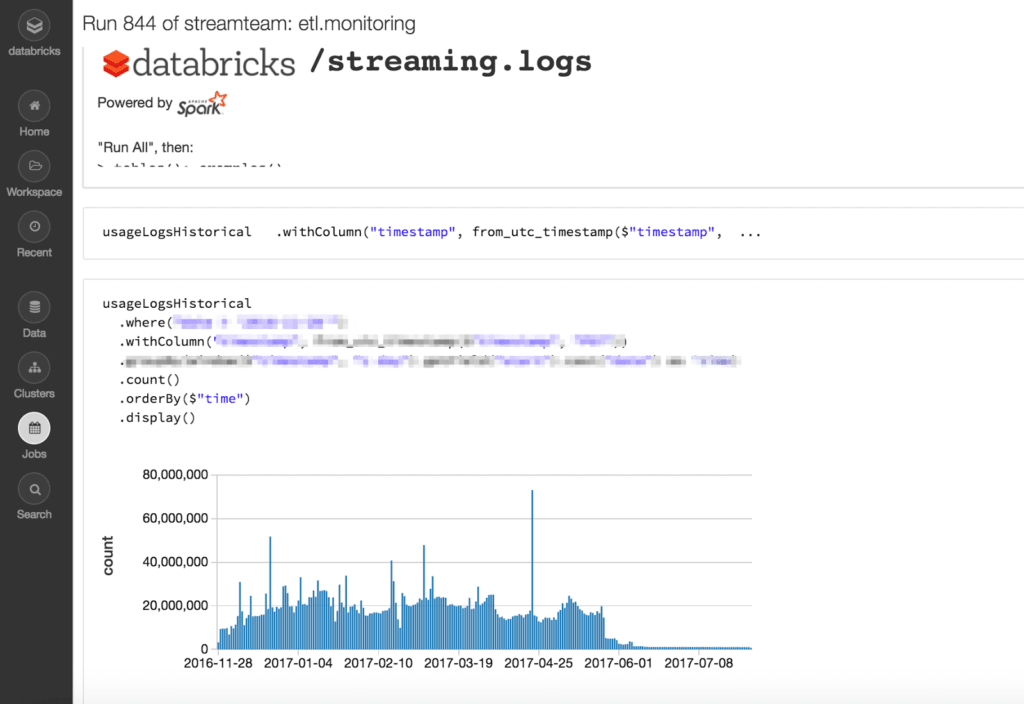Show Recent items in sidebar
Viewport: 1024px width, 704px height.
pyautogui.click(x=34, y=227)
